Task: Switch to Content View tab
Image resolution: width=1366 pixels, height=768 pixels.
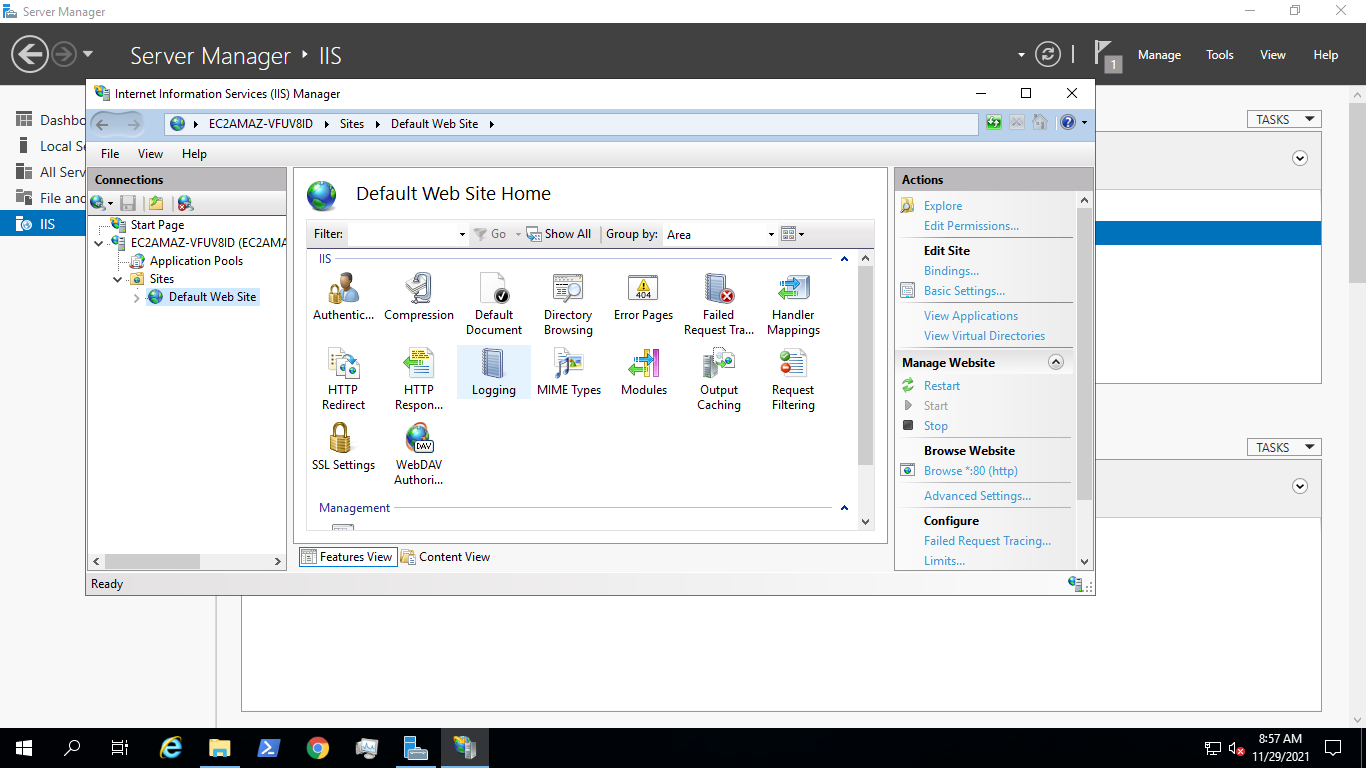Action: click(x=445, y=557)
